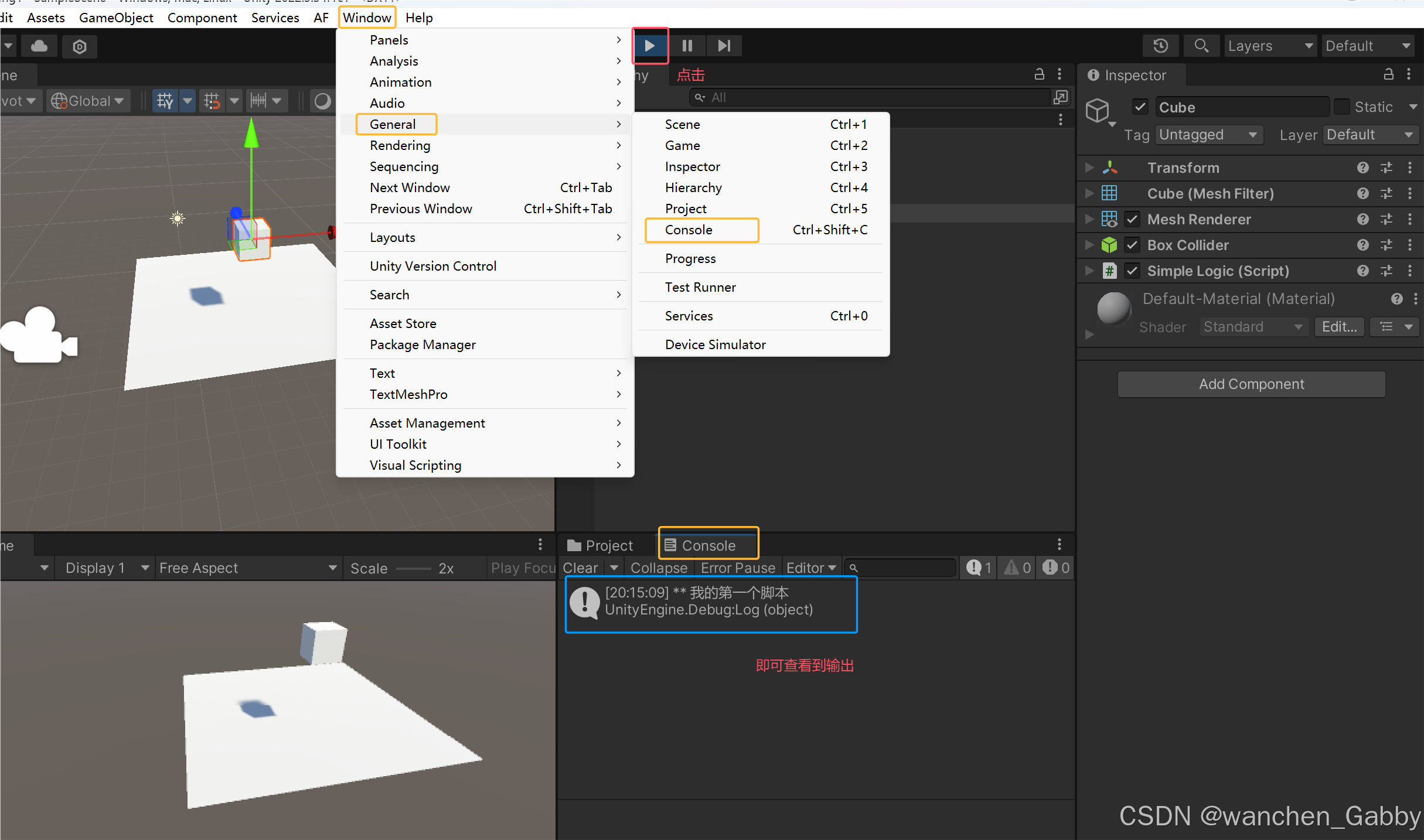Image resolution: width=1424 pixels, height=840 pixels.
Task: Open the Tag Untagged dropdown
Action: tap(1208, 135)
